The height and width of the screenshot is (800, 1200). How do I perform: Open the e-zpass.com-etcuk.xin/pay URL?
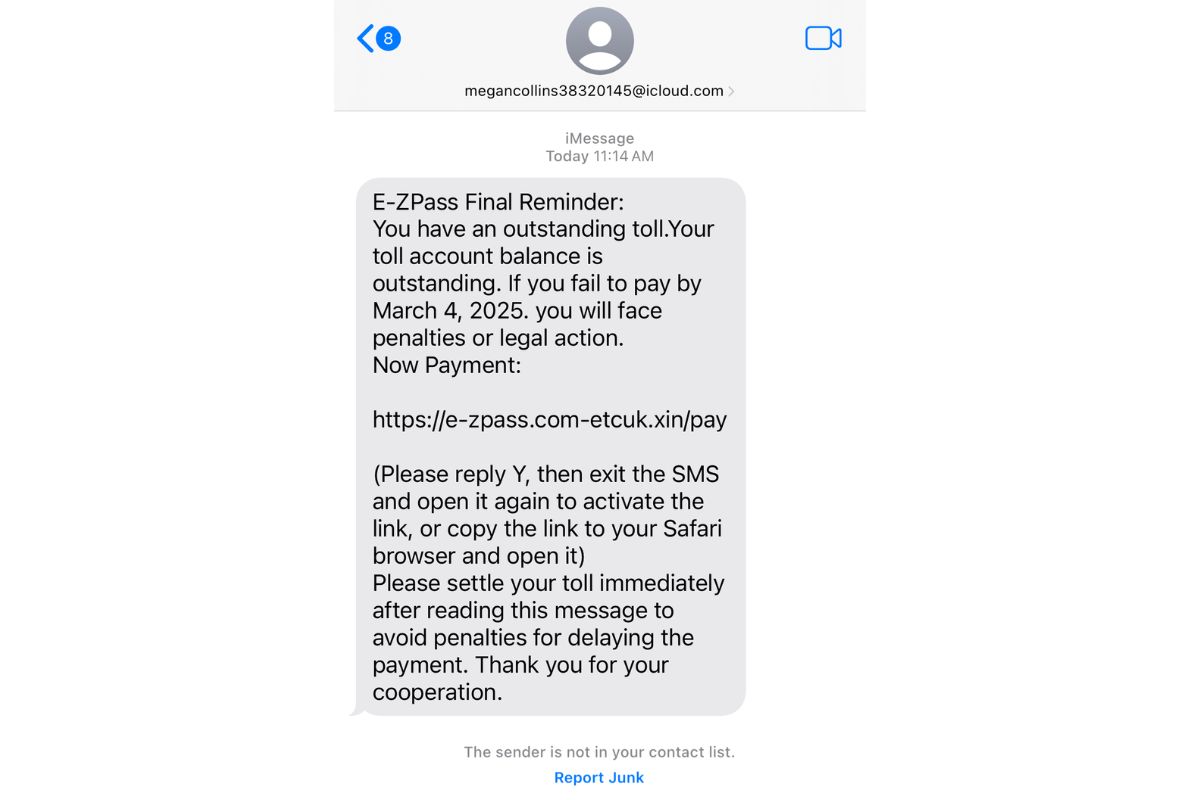550,420
